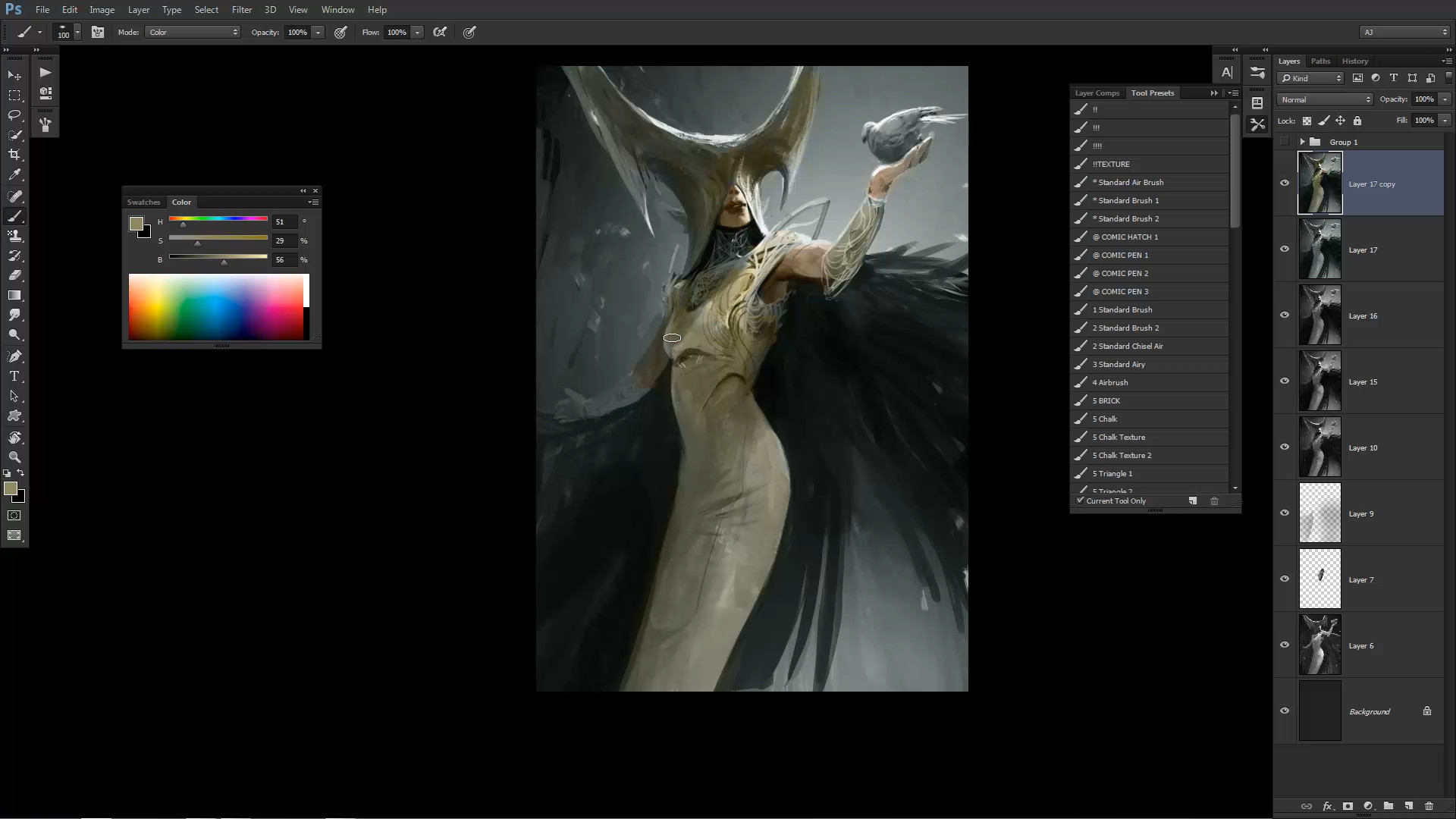The height and width of the screenshot is (819, 1456).
Task: Delete layer using the trash icon
Action: [x=1429, y=806]
